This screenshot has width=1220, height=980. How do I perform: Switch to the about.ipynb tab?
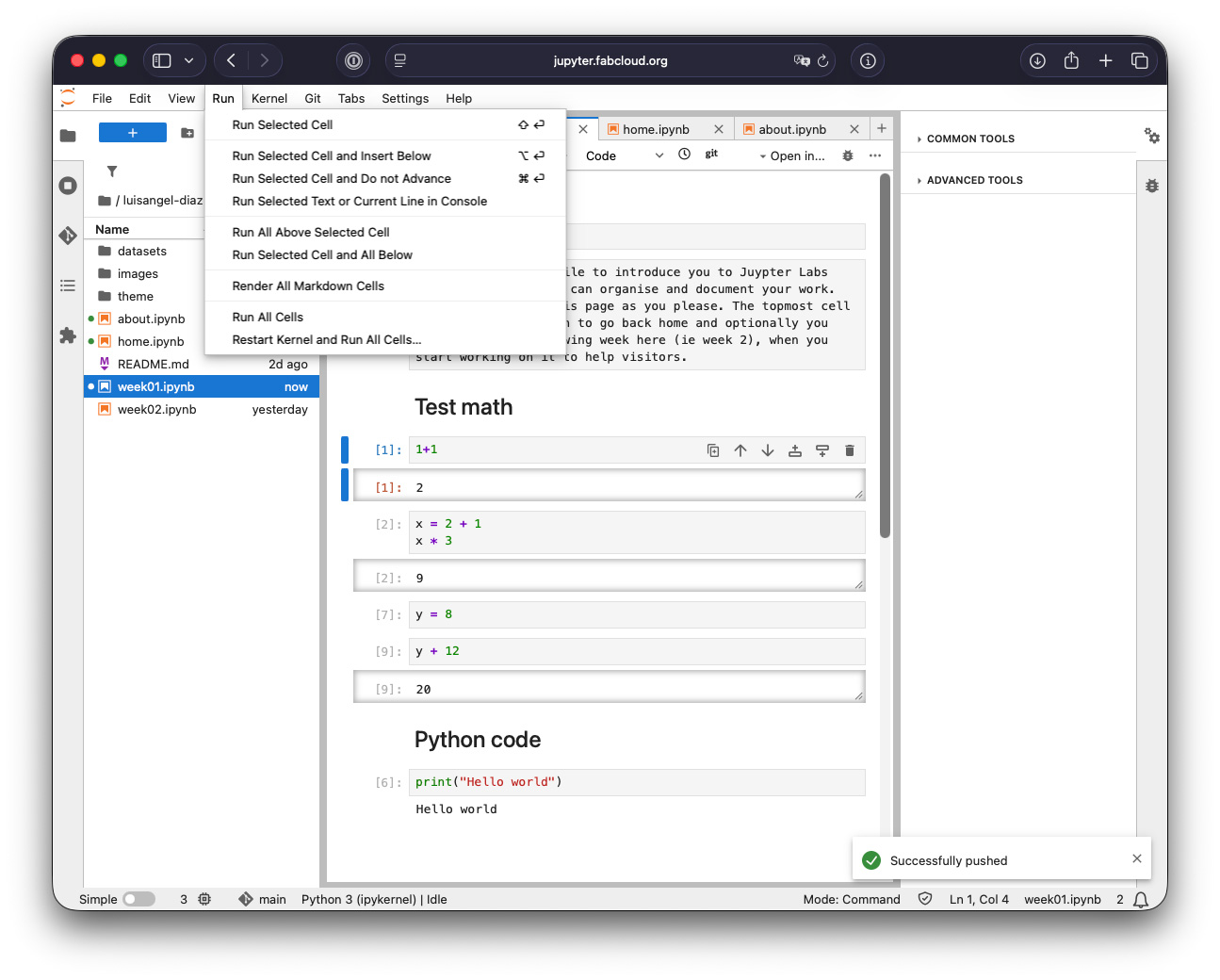pos(792,129)
